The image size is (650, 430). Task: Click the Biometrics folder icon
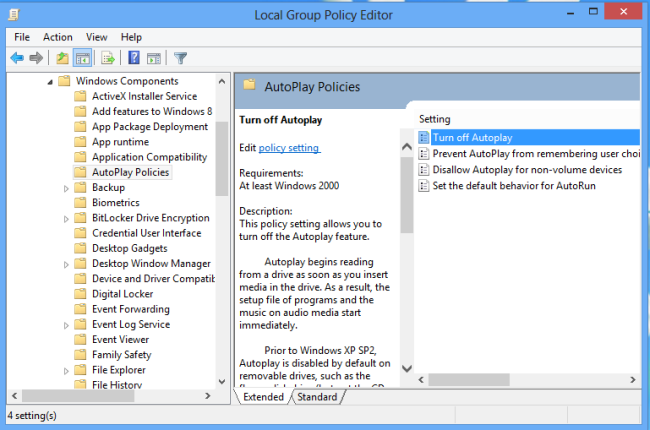[x=80, y=202]
